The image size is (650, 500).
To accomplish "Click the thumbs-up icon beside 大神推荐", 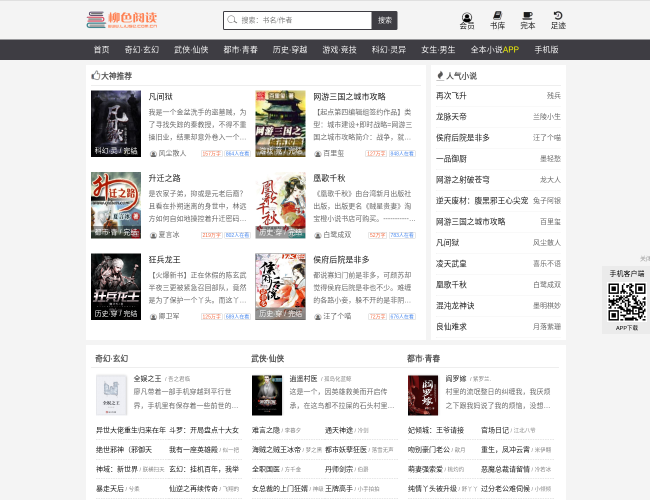I will pos(95,75).
